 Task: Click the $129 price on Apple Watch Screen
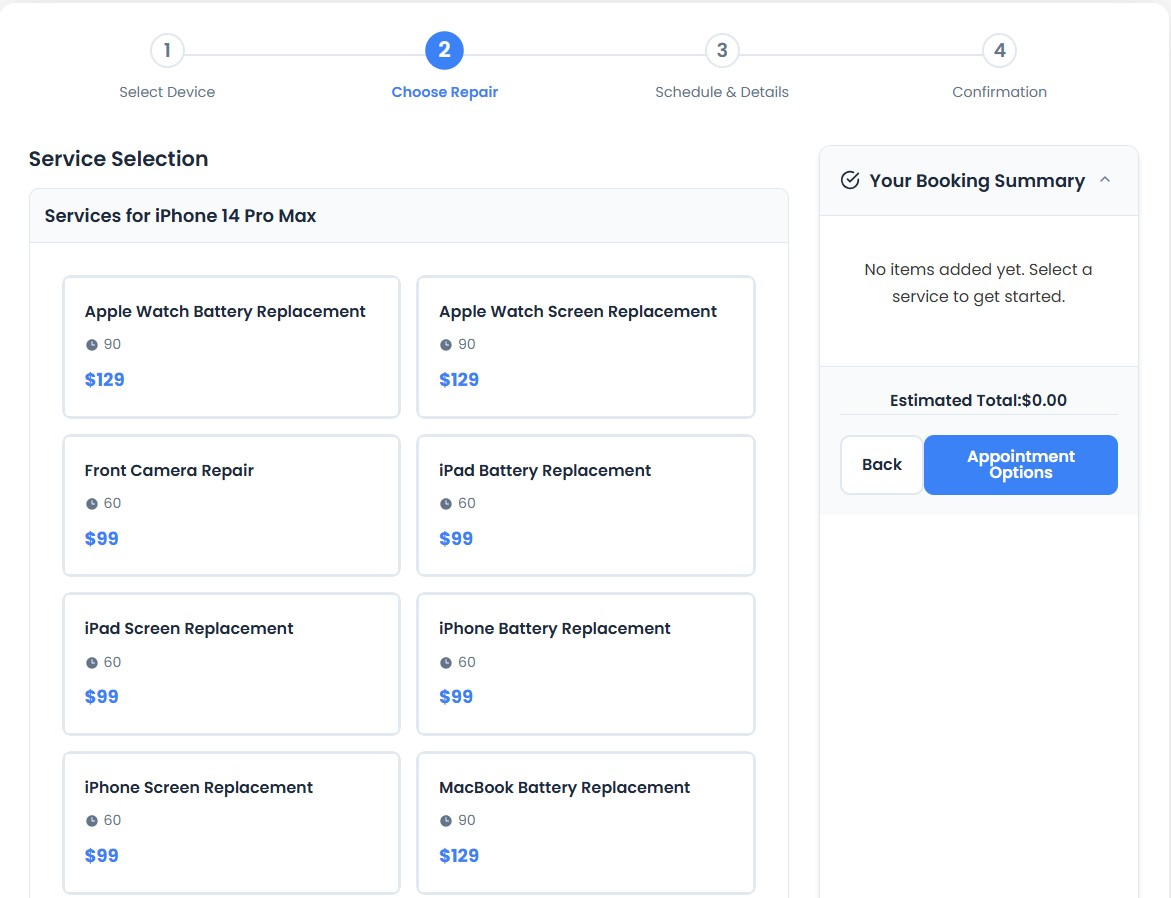coord(459,380)
